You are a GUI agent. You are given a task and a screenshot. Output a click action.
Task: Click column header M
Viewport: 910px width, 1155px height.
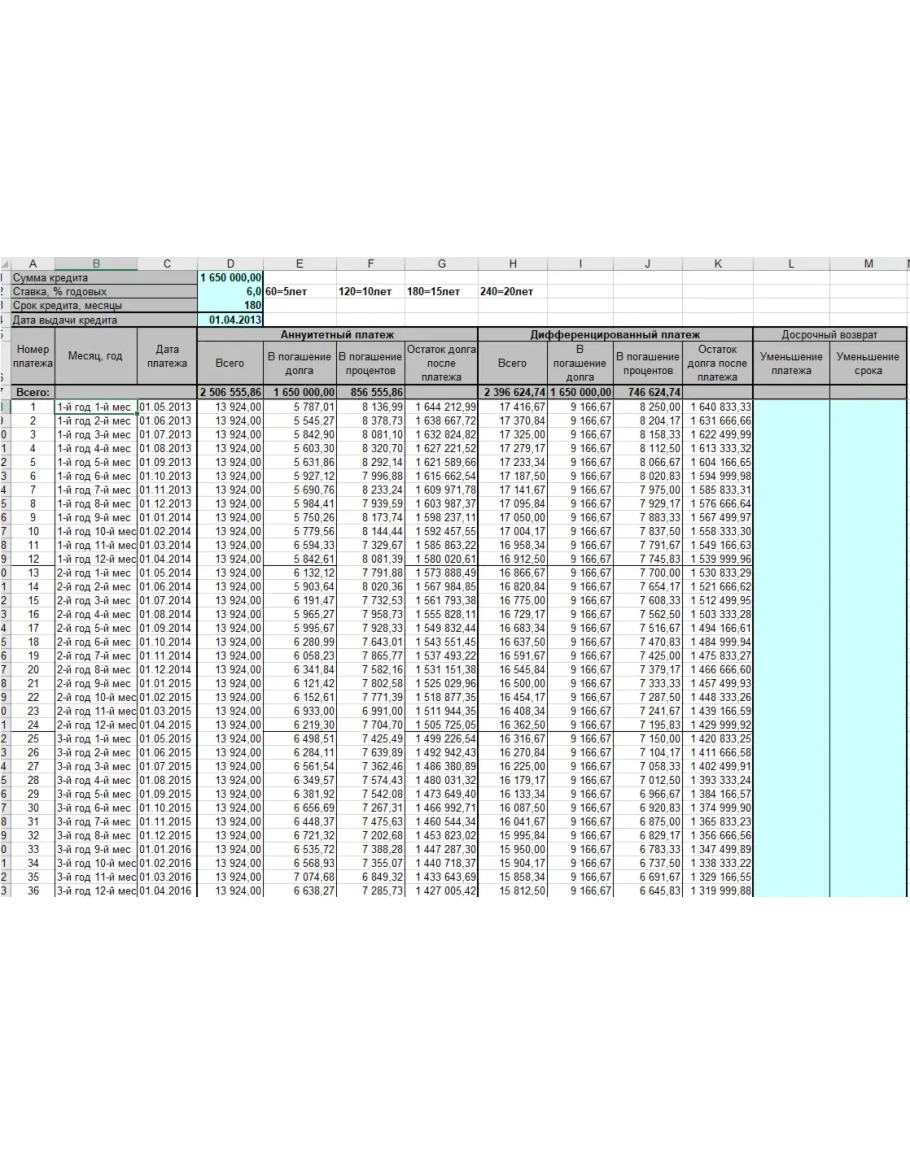click(868, 263)
